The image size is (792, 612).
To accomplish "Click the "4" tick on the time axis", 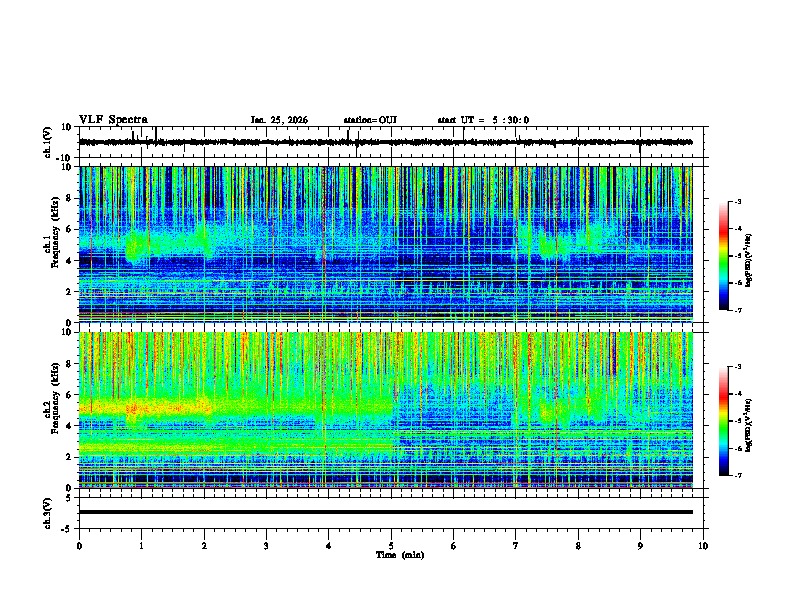I will [329, 546].
